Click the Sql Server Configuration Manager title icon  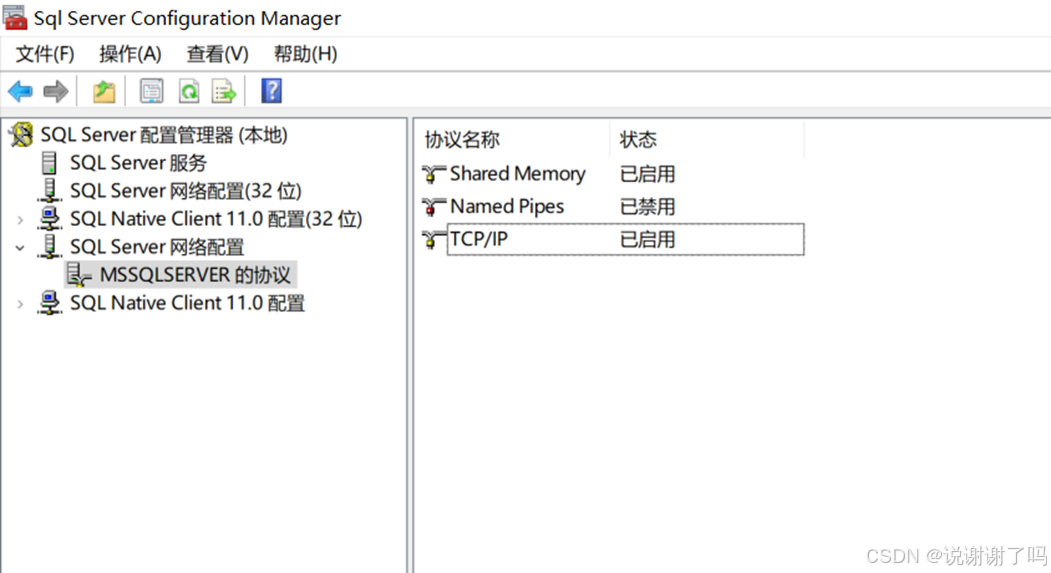[x=15, y=18]
